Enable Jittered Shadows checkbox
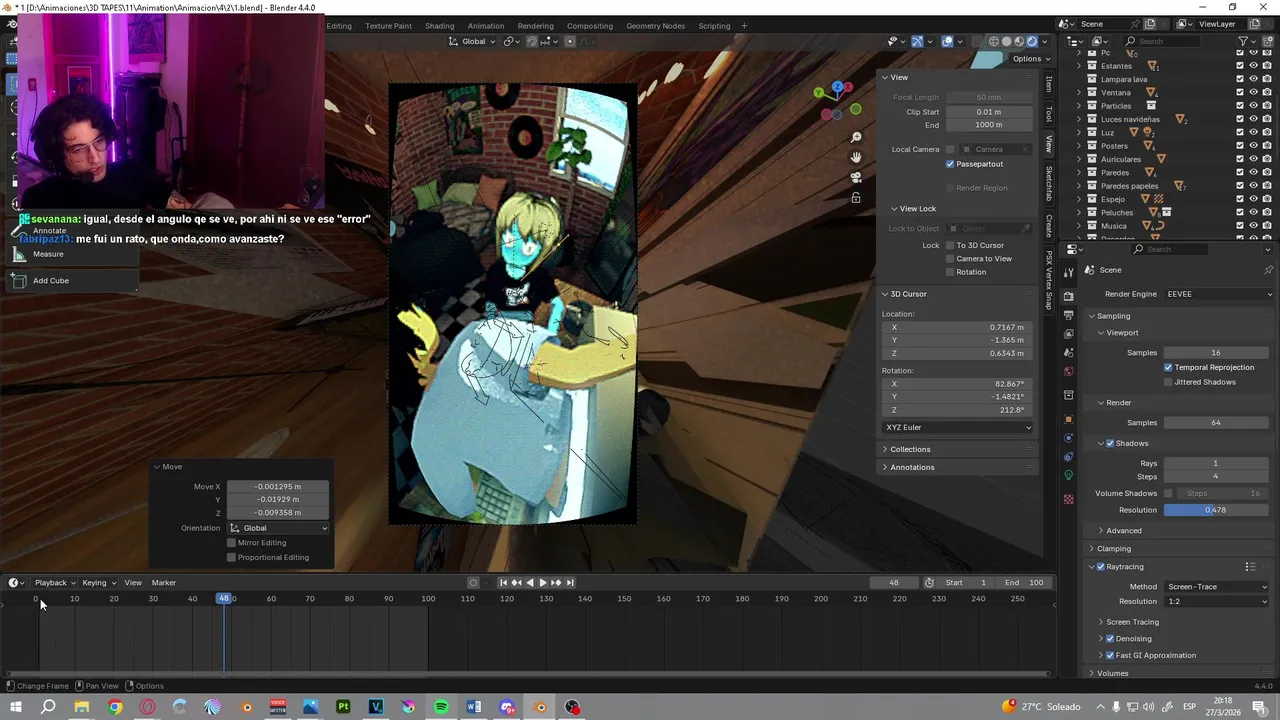The width and height of the screenshot is (1280, 720). [1168, 382]
